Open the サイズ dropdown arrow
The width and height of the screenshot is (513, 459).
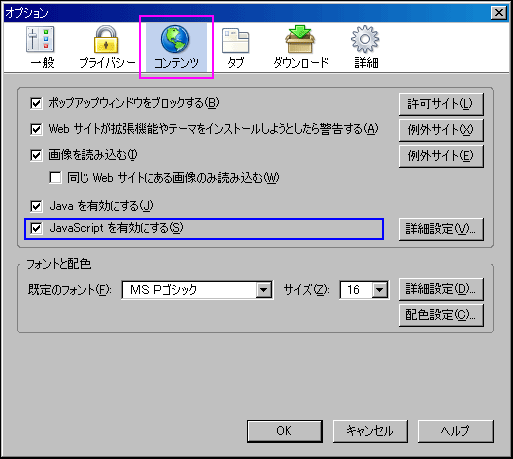point(380,290)
